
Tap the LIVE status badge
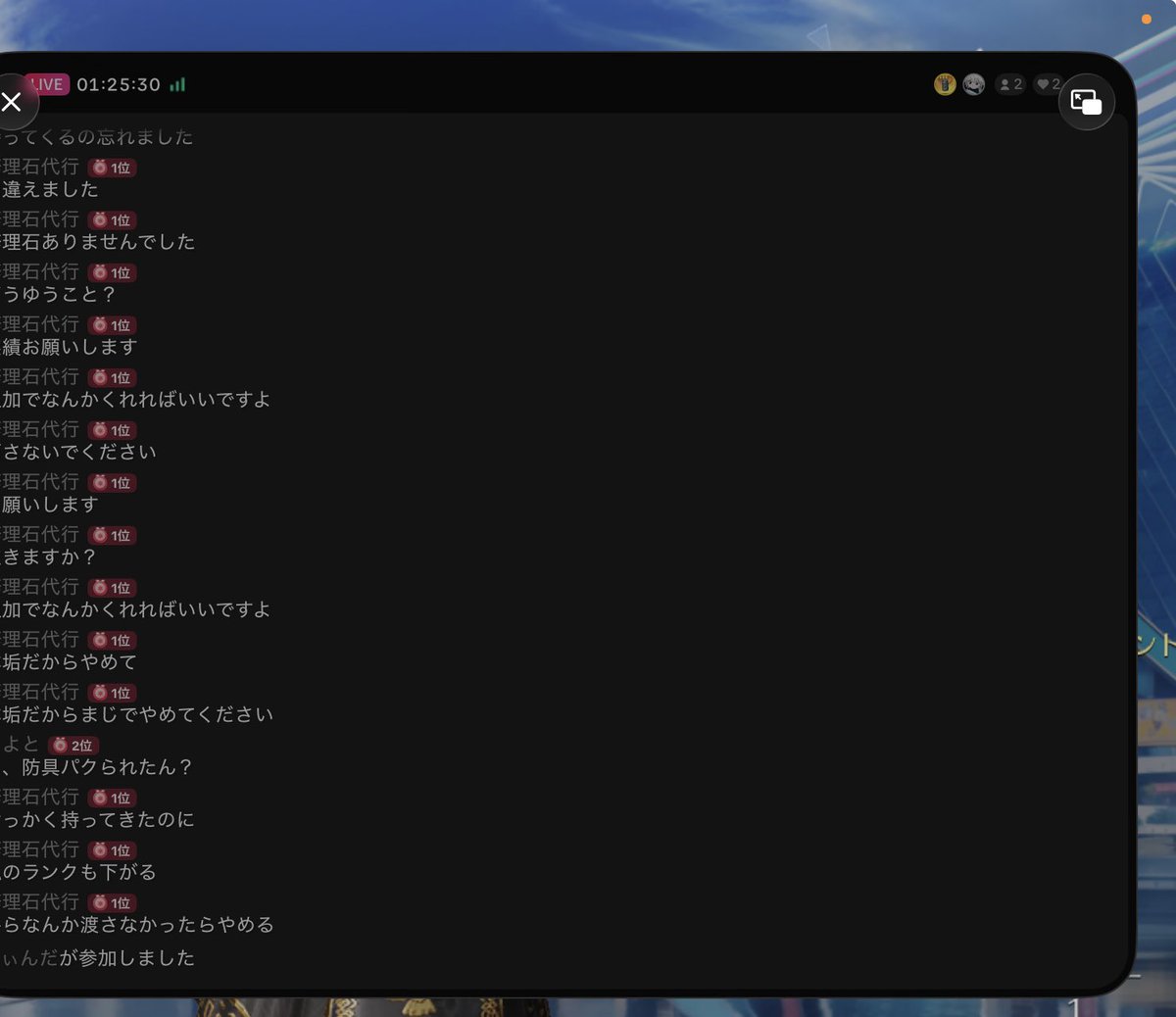click(46, 84)
